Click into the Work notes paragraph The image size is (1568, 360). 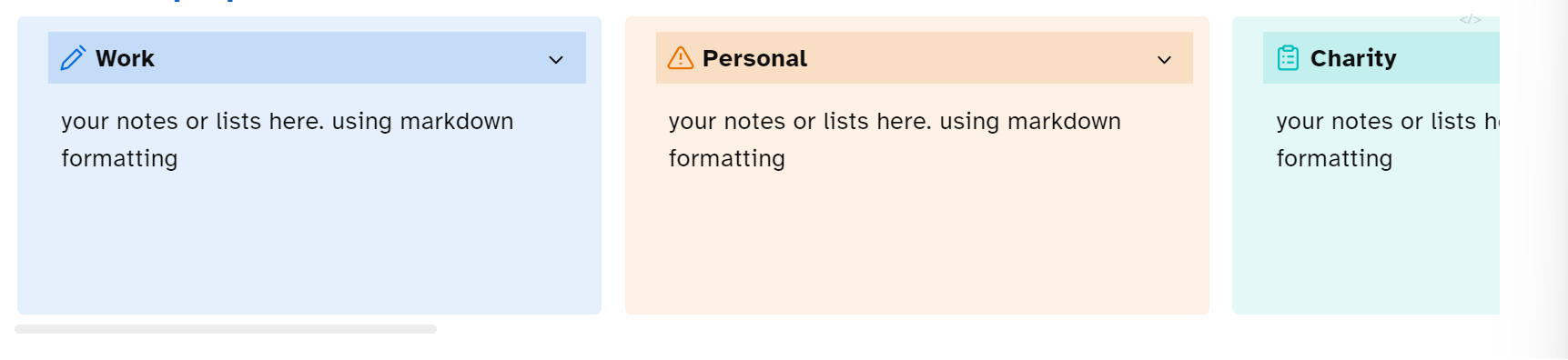click(288, 140)
